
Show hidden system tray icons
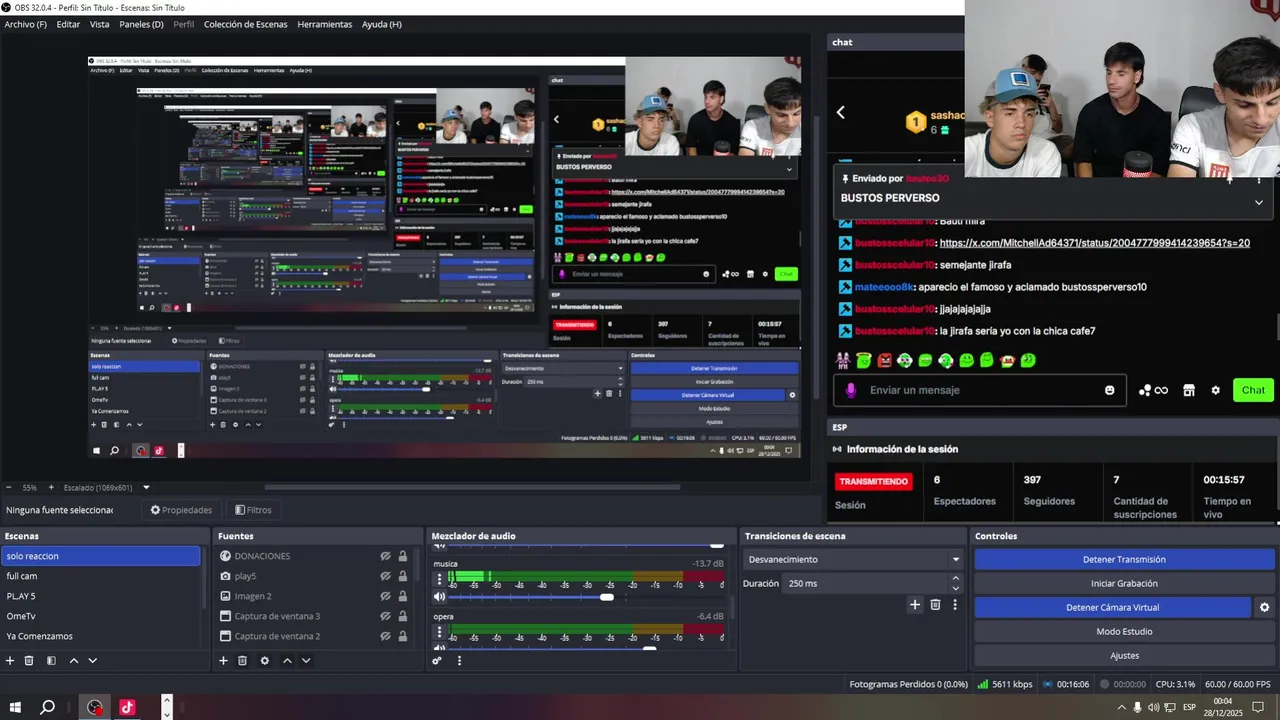tap(1122, 708)
